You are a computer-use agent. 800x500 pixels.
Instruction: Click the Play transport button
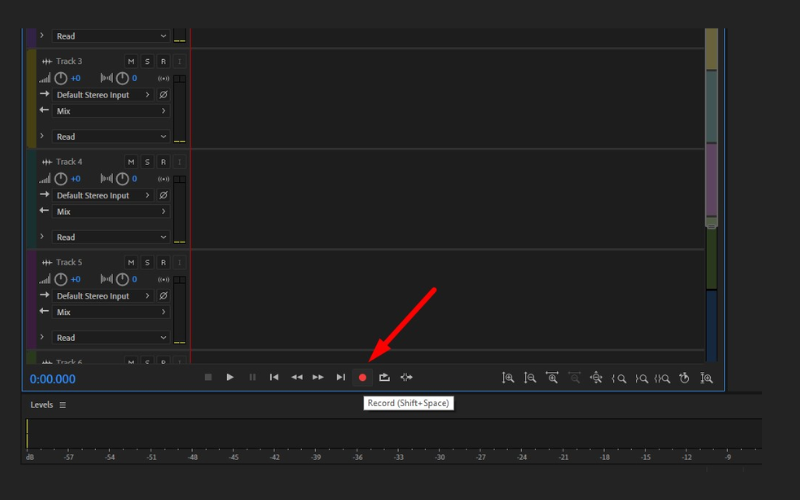click(x=230, y=377)
